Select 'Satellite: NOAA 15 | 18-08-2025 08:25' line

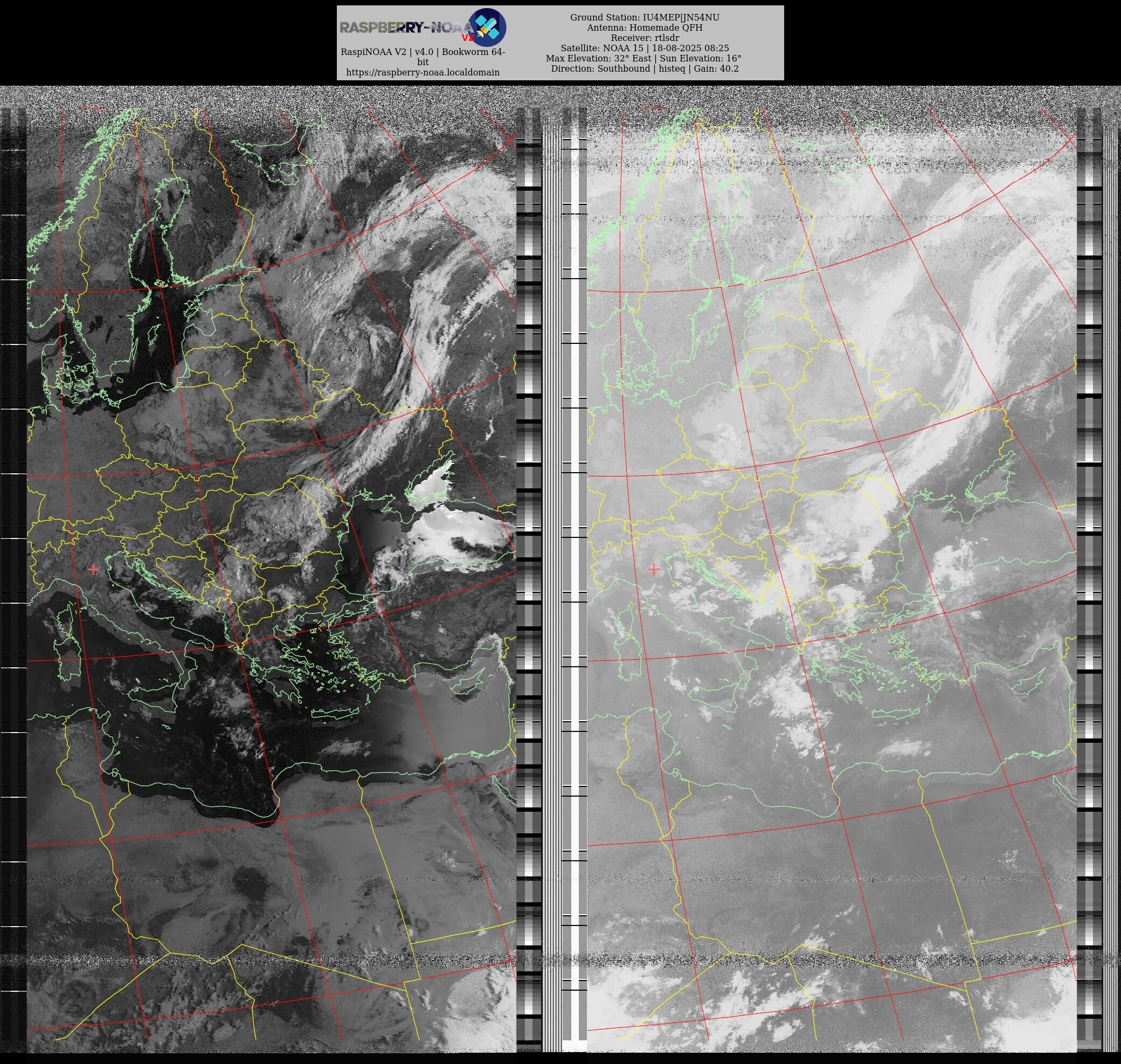point(645,48)
